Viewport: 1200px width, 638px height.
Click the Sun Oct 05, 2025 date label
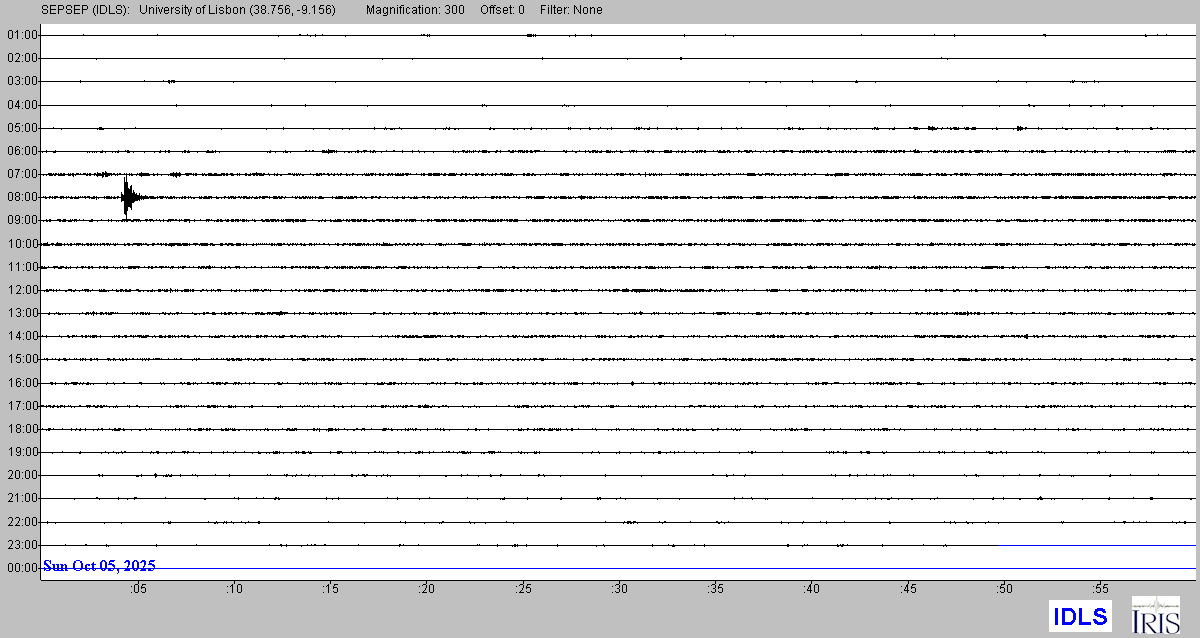pos(99,566)
